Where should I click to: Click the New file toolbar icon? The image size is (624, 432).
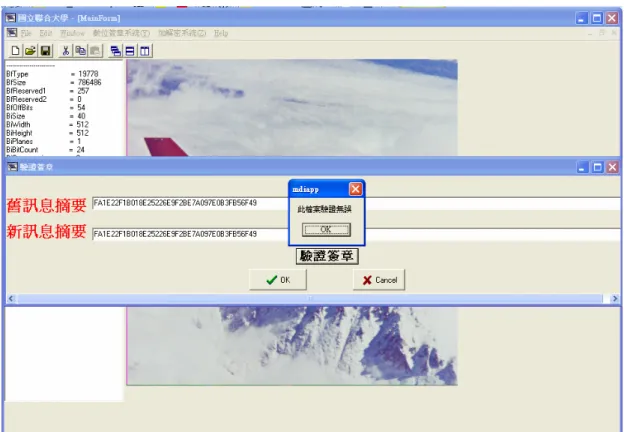15,51
